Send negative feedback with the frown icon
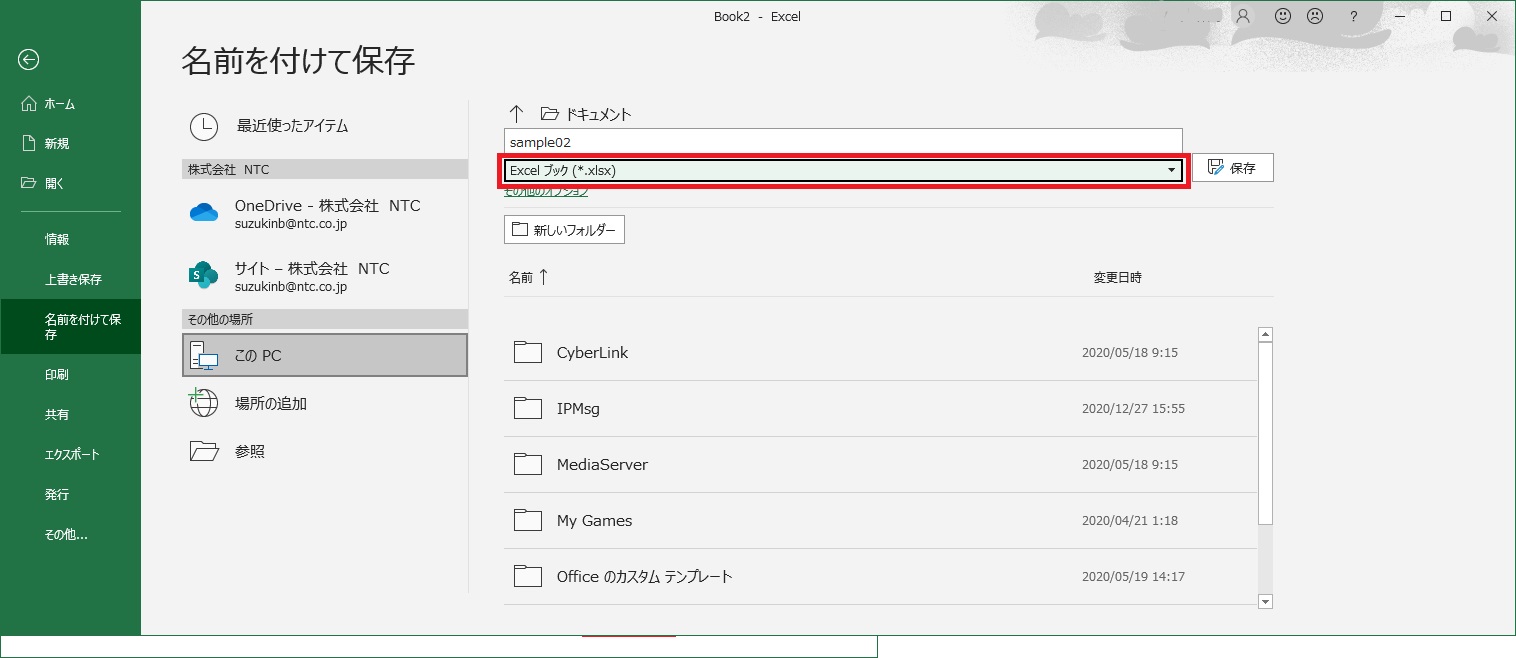The image size is (1516, 658). coord(1315,16)
